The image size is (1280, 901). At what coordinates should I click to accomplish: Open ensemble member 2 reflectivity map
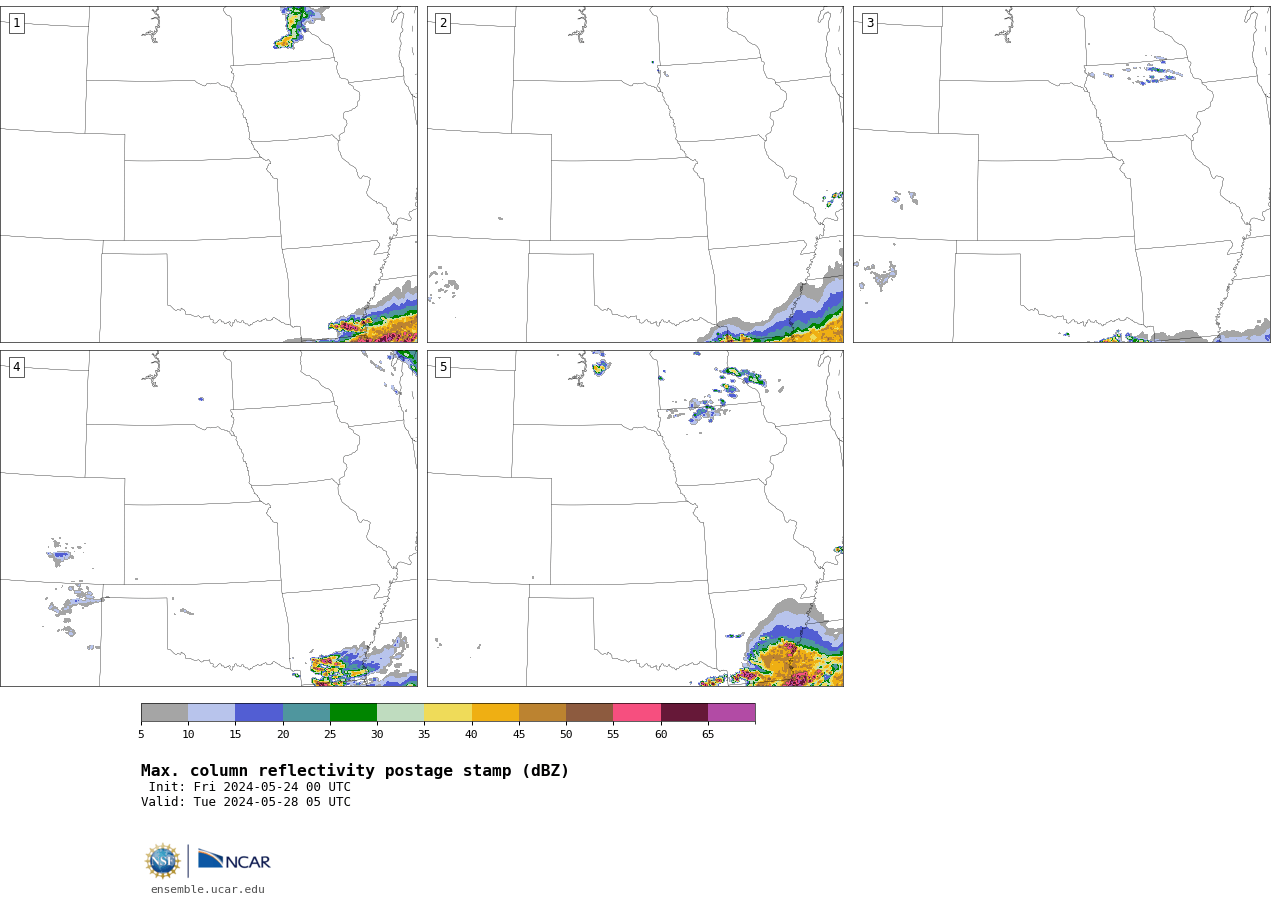coord(635,174)
